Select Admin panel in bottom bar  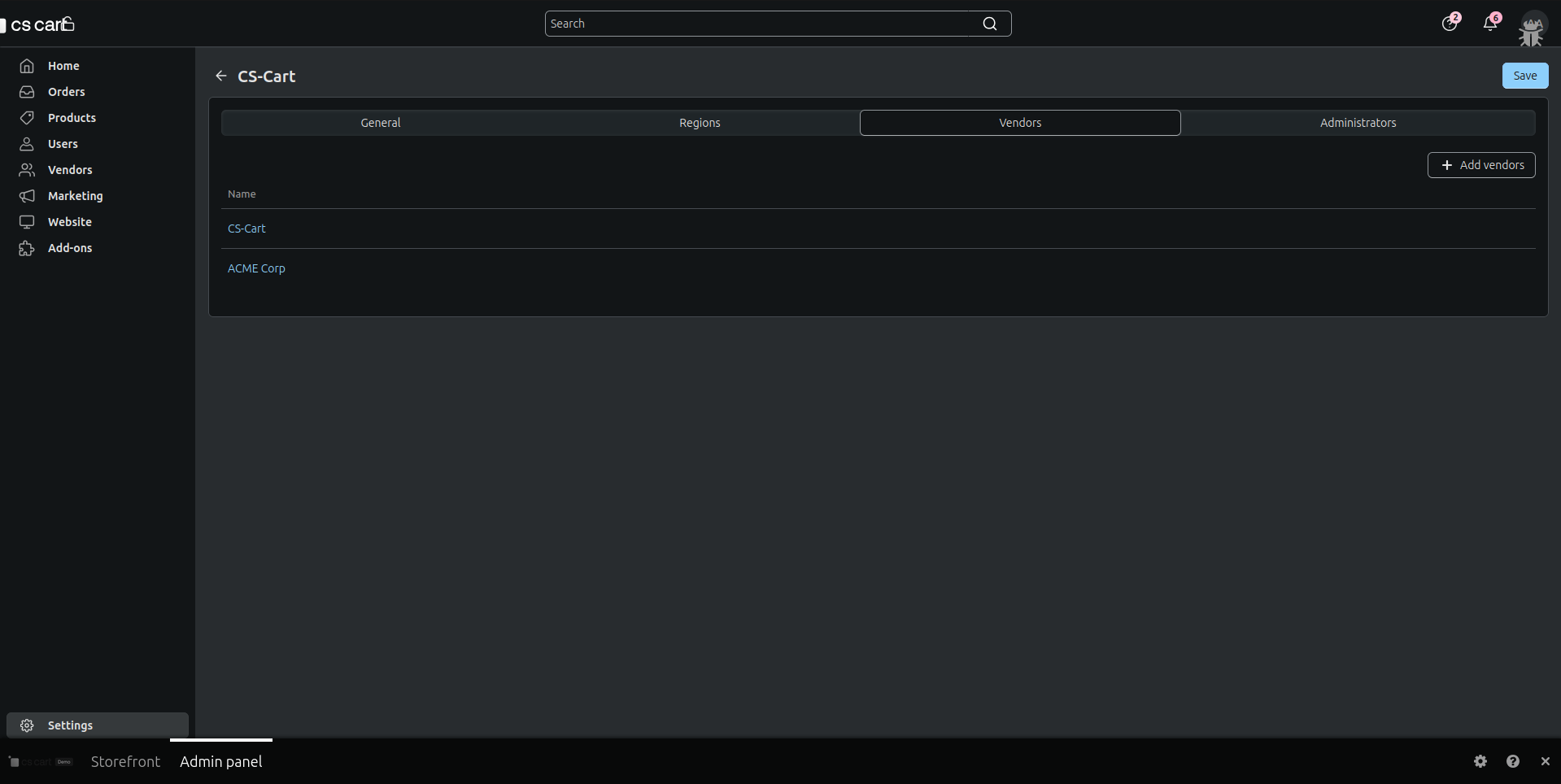(221, 762)
